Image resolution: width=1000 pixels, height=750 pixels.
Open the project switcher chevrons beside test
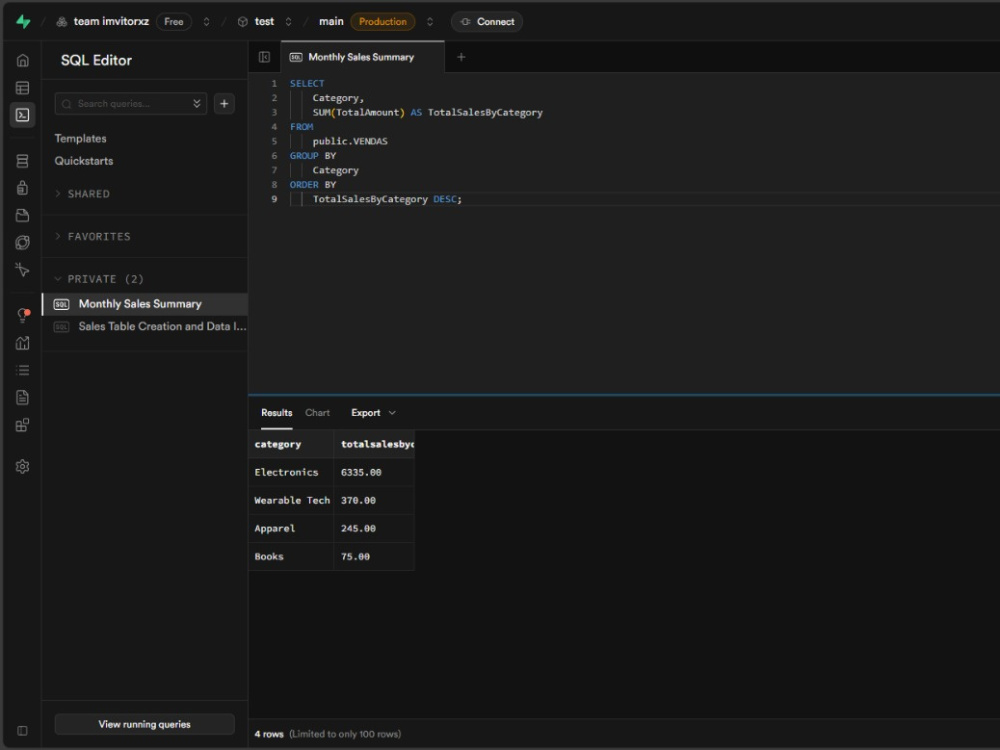point(288,22)
